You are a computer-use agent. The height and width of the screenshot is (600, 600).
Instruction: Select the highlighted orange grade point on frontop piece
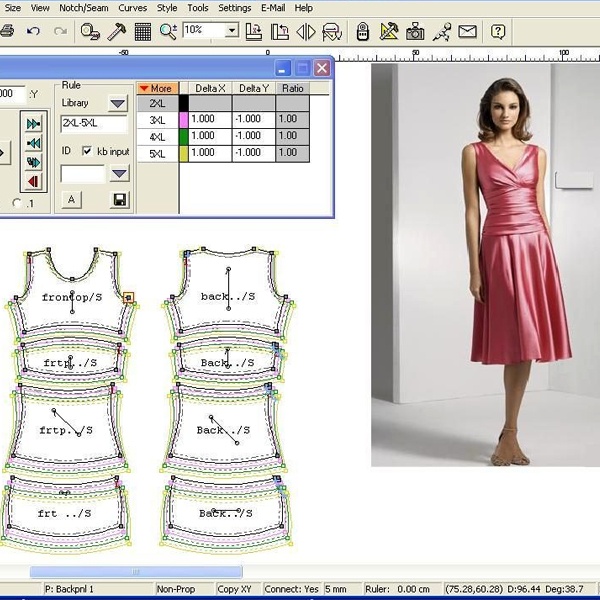129,297
